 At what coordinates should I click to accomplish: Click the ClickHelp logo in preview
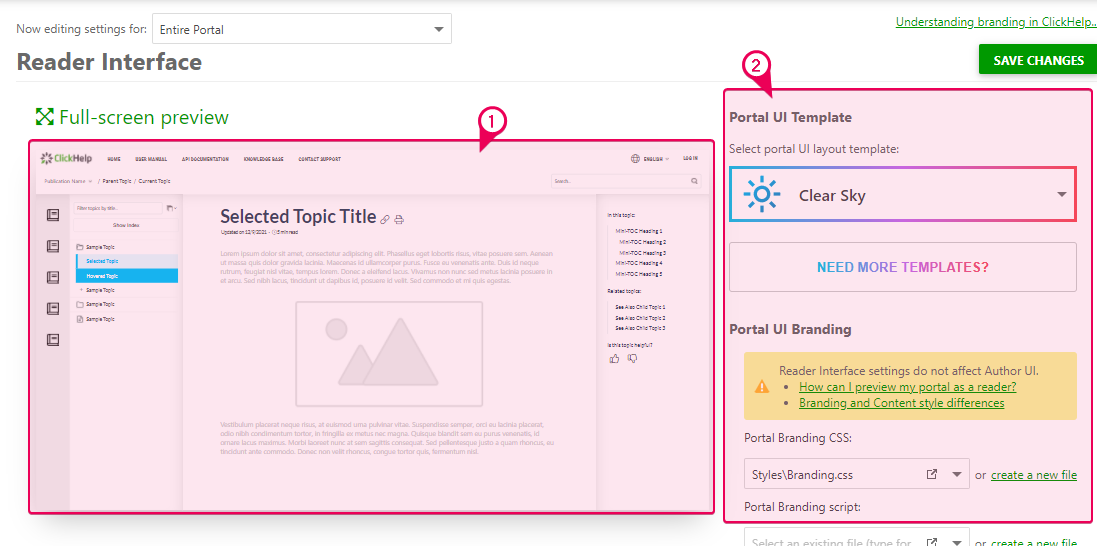[66, 158]
